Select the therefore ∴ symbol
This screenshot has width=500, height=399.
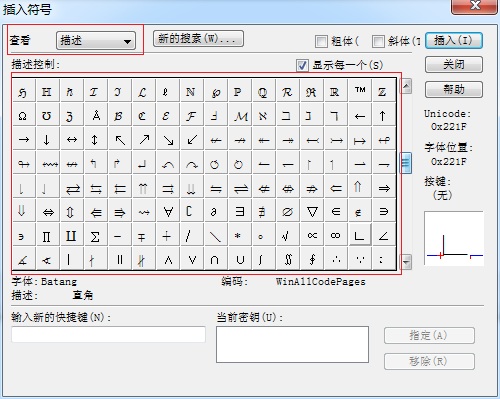pos(336,259)
